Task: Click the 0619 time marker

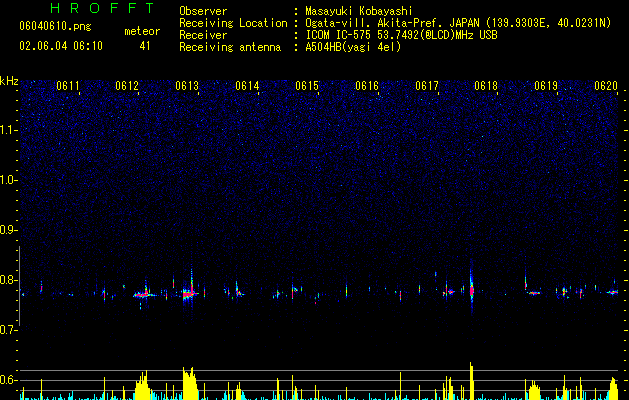Action: point(546,86)
